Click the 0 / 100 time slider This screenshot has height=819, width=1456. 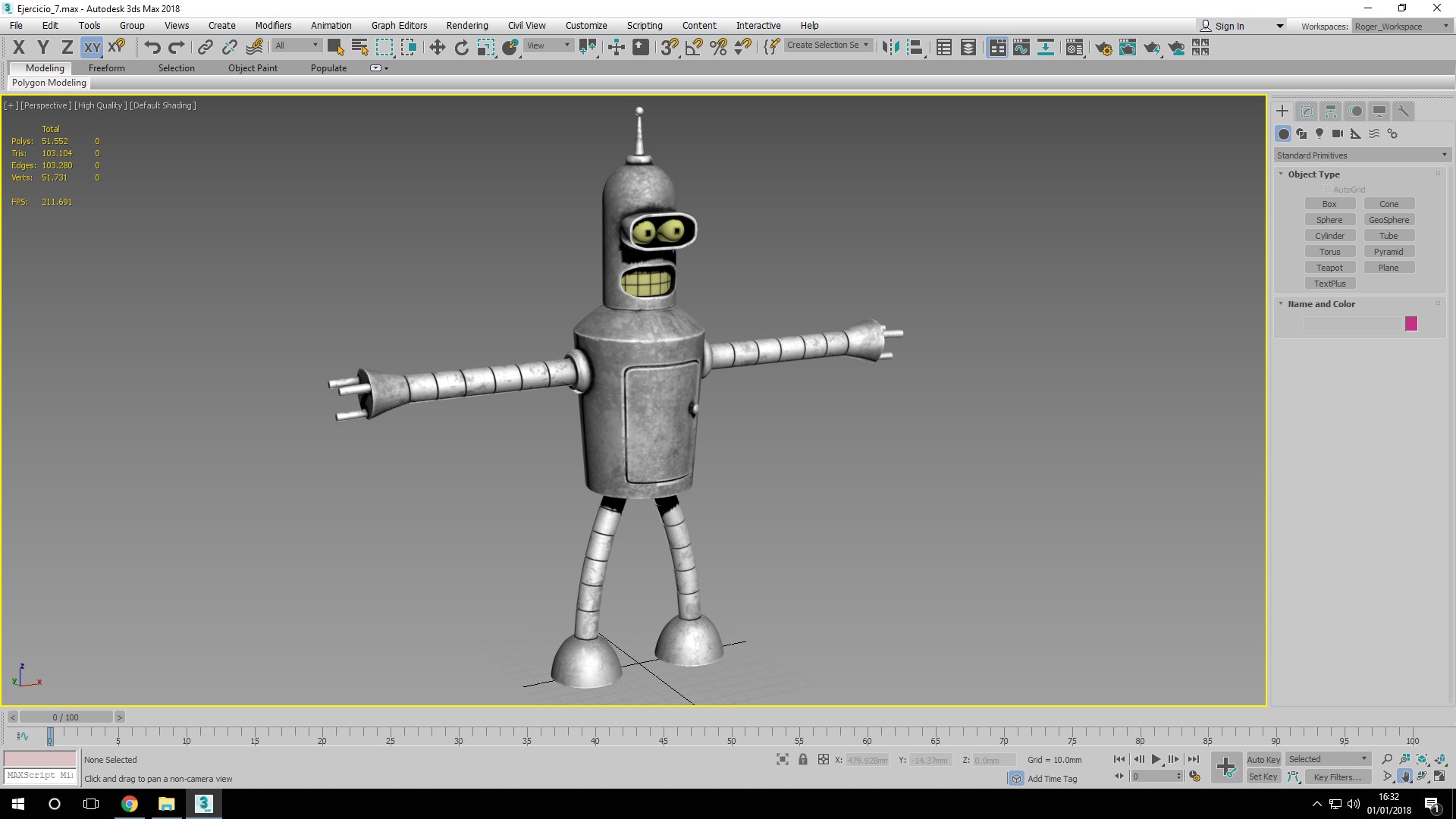66,717
